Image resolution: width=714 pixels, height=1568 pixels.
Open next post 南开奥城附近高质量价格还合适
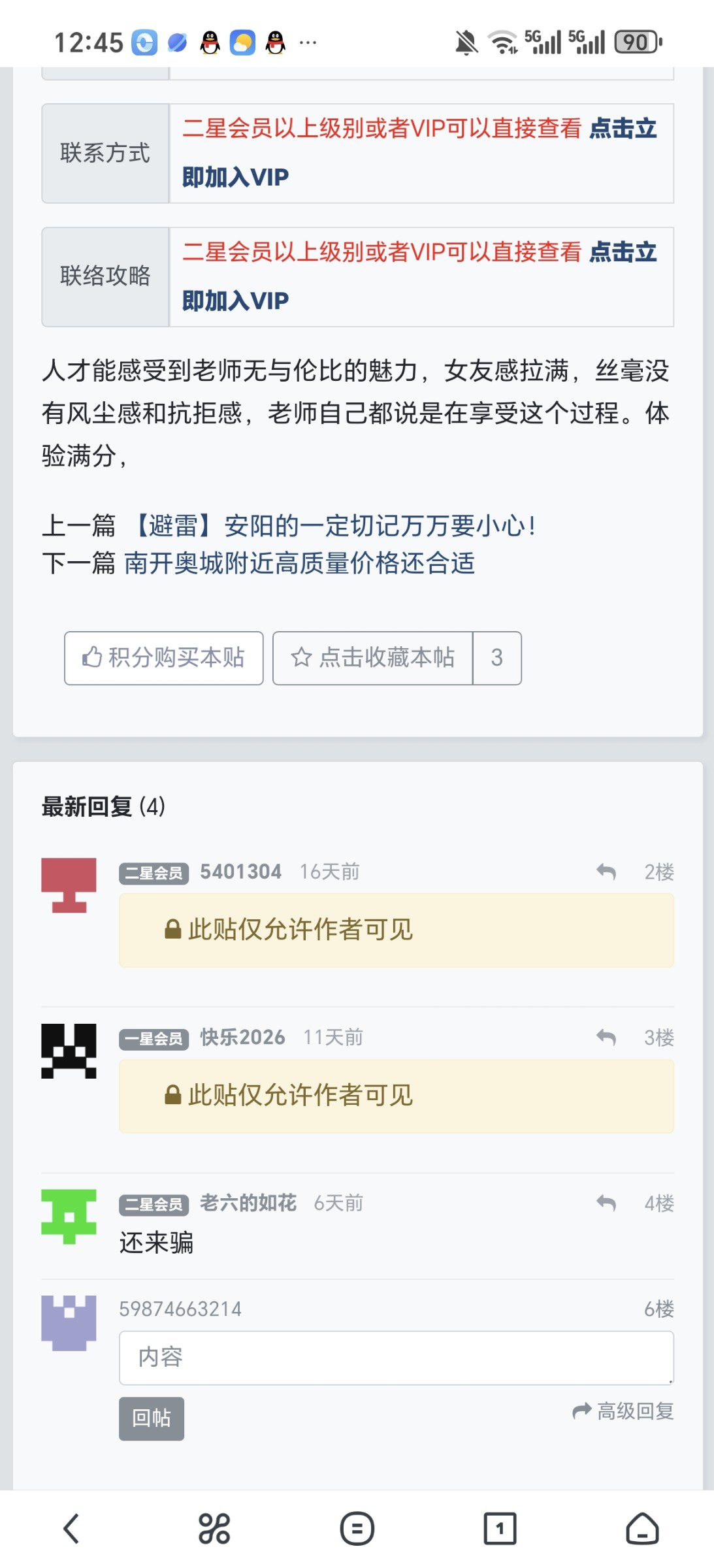299,563
